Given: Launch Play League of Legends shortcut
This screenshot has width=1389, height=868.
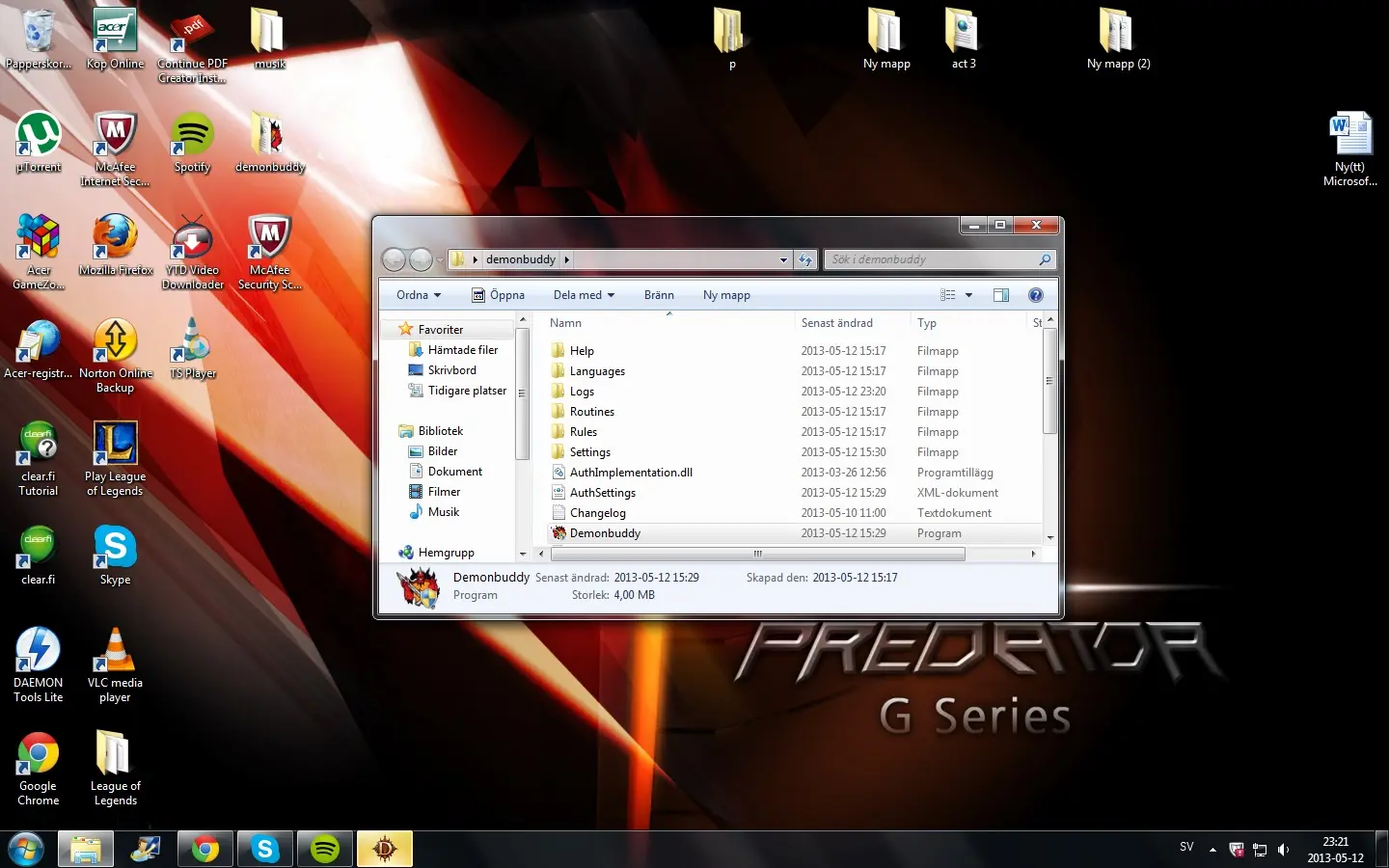Looking at the screenshot, I should 115,459.
